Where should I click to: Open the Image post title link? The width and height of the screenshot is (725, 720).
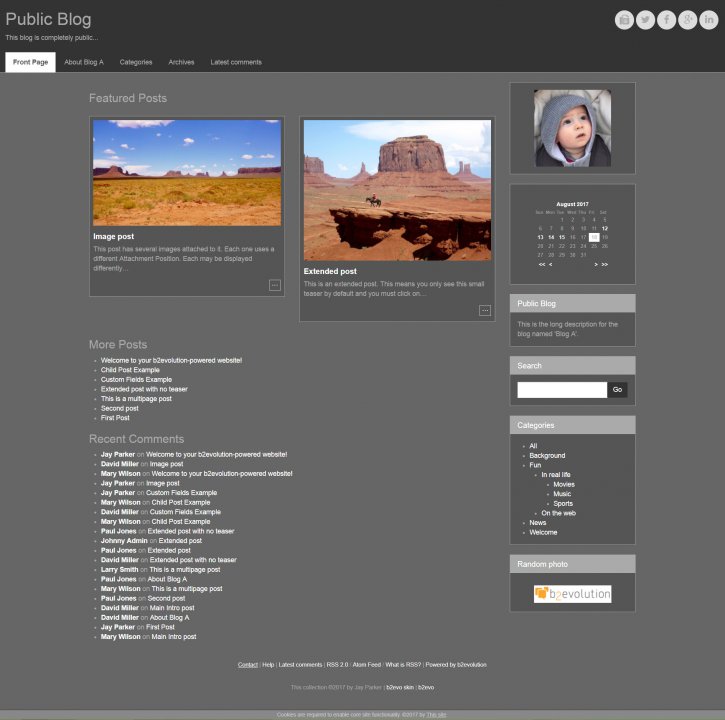click(113, 236)
